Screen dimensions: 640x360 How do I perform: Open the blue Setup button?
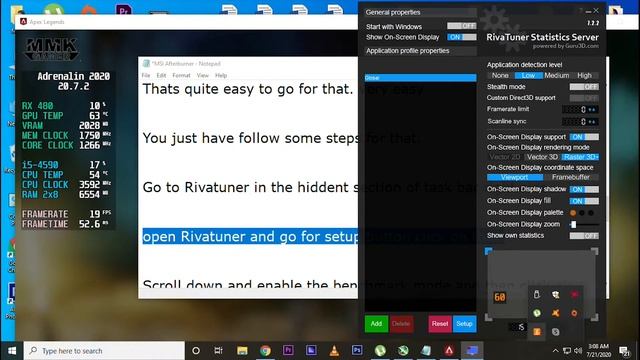[x=464, y=324]
